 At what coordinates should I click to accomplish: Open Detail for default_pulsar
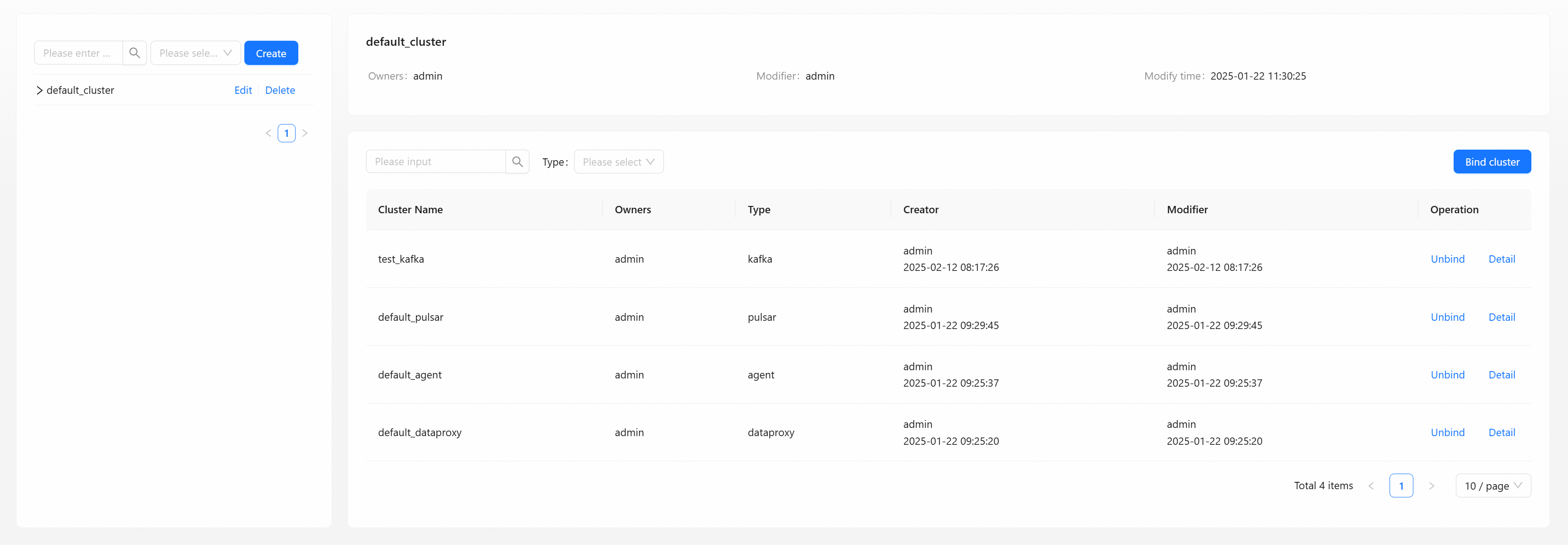1501,317
